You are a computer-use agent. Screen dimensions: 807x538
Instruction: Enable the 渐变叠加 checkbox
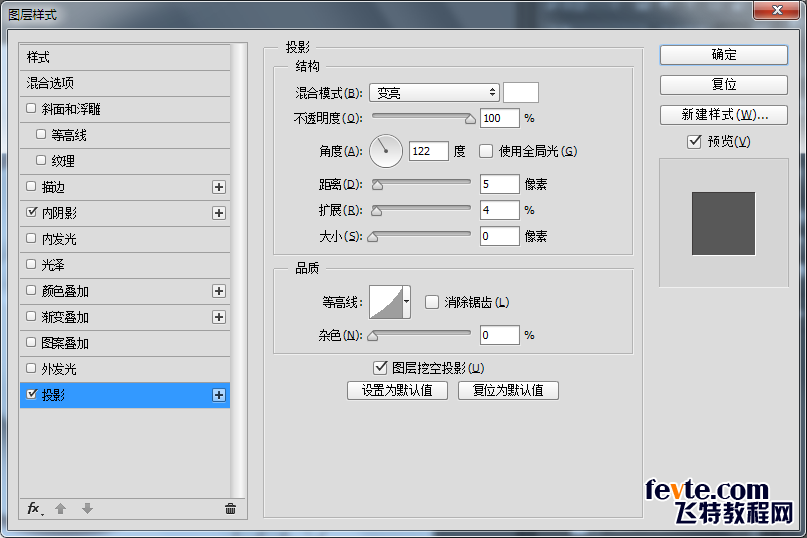(x=31, y=316)
